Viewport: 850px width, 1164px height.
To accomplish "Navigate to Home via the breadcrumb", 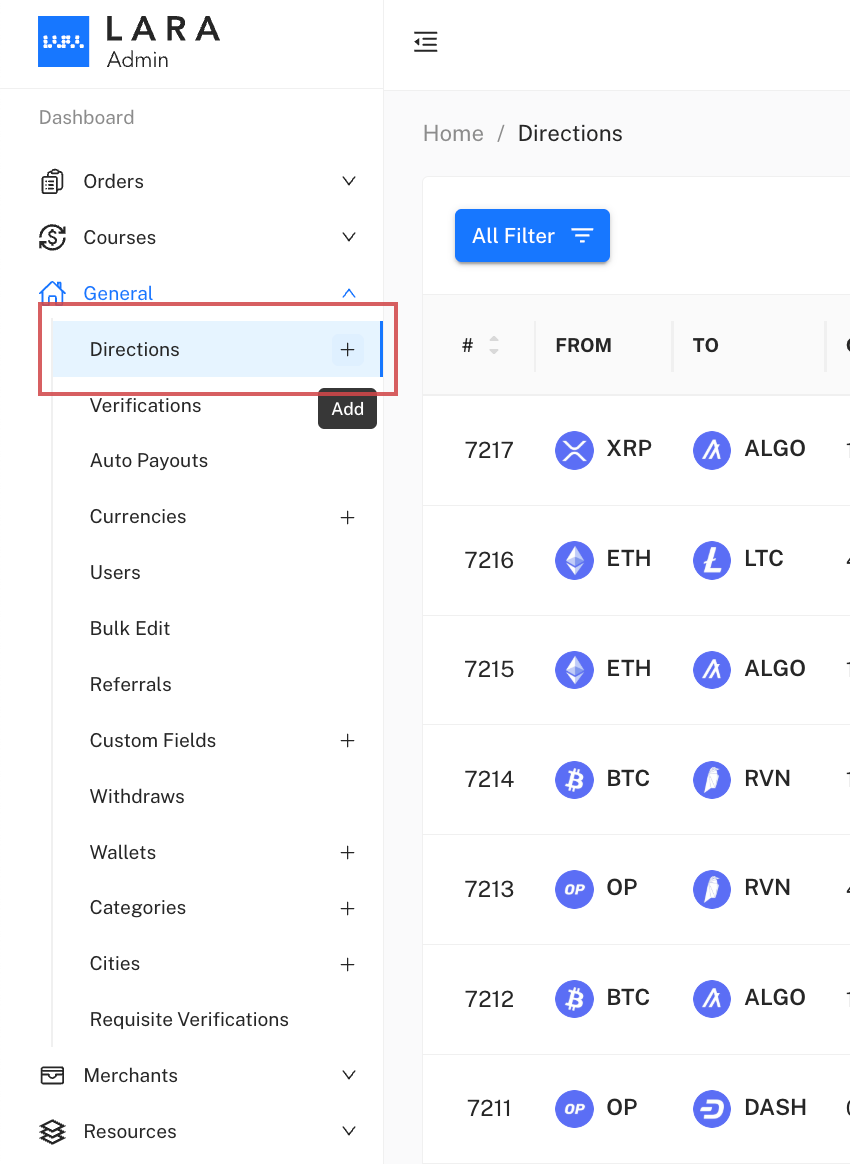I will 453,134.
